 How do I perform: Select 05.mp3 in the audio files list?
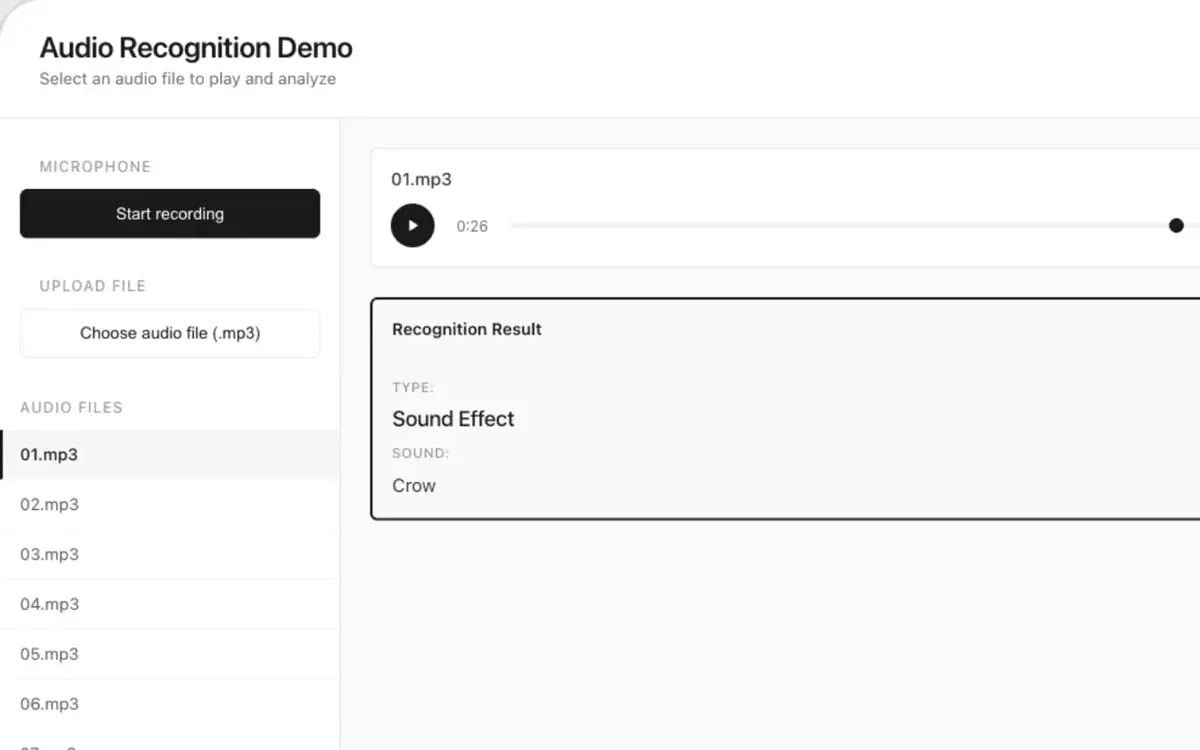170,654
